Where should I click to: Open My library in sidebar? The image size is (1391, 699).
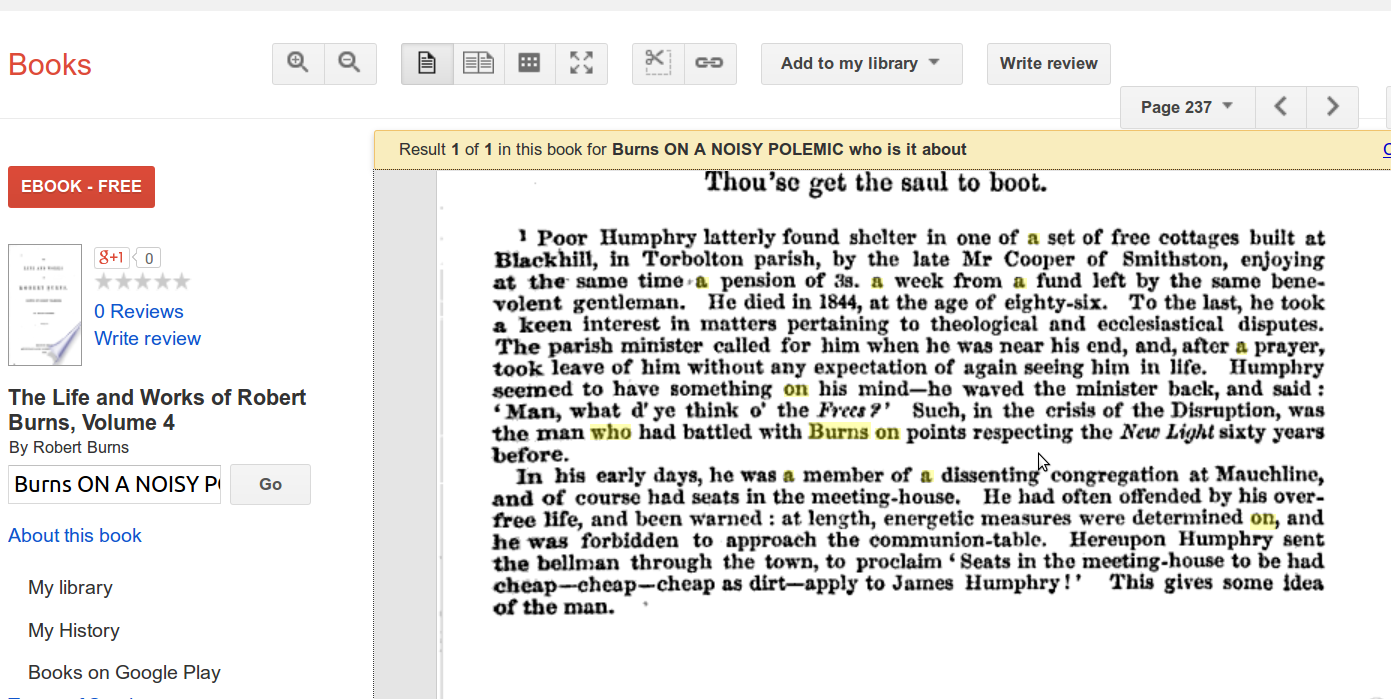coord(70,587)
